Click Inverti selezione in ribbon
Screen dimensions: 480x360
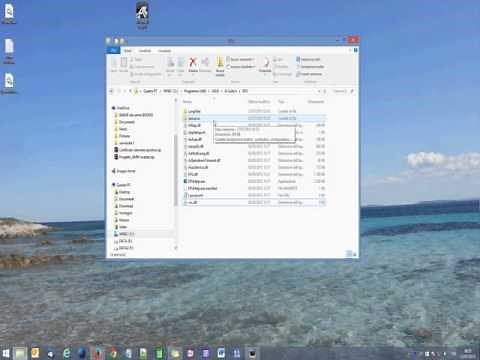click(x=309, y=74)
